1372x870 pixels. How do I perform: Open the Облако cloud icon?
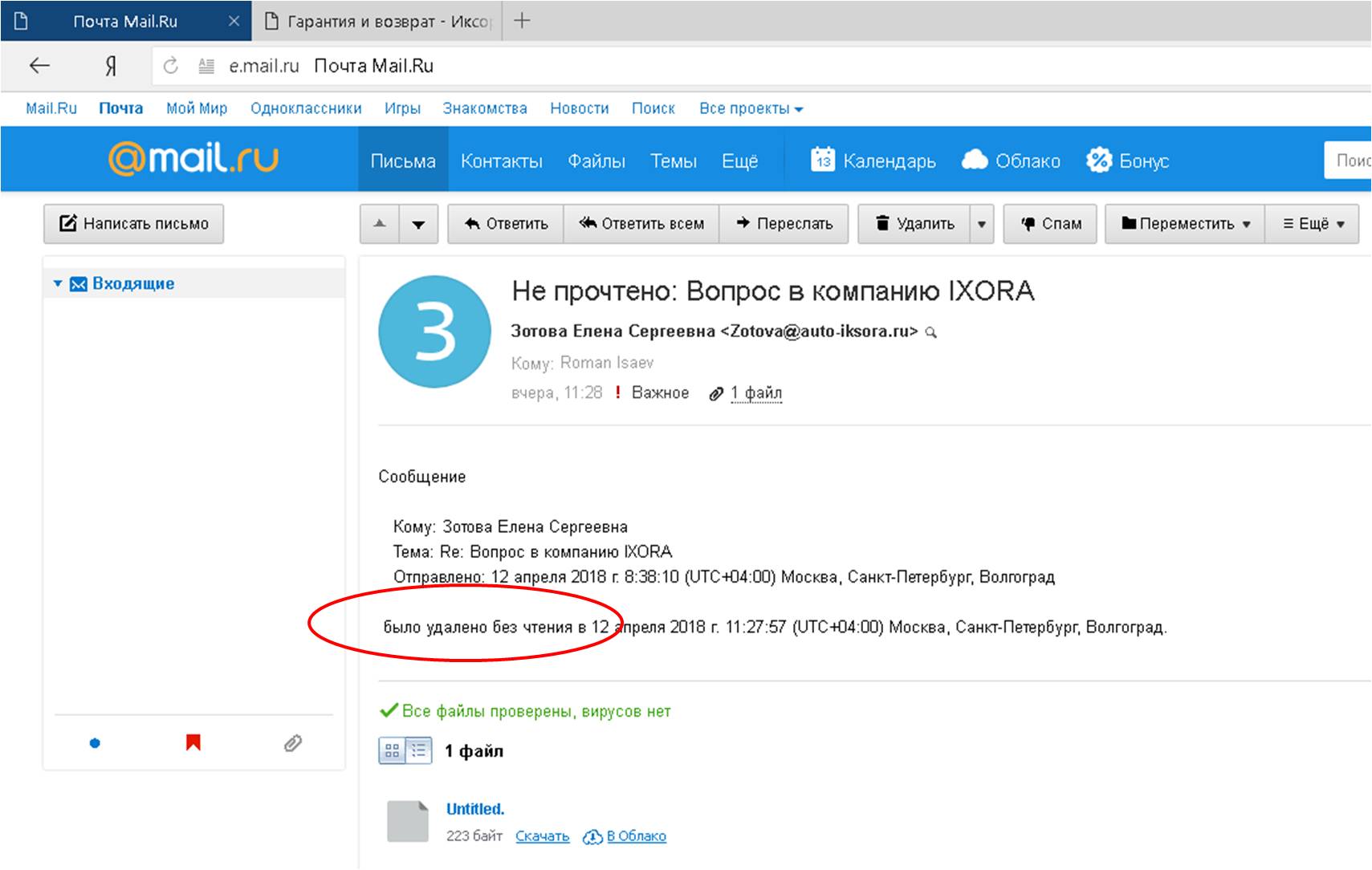click(974, 160)
